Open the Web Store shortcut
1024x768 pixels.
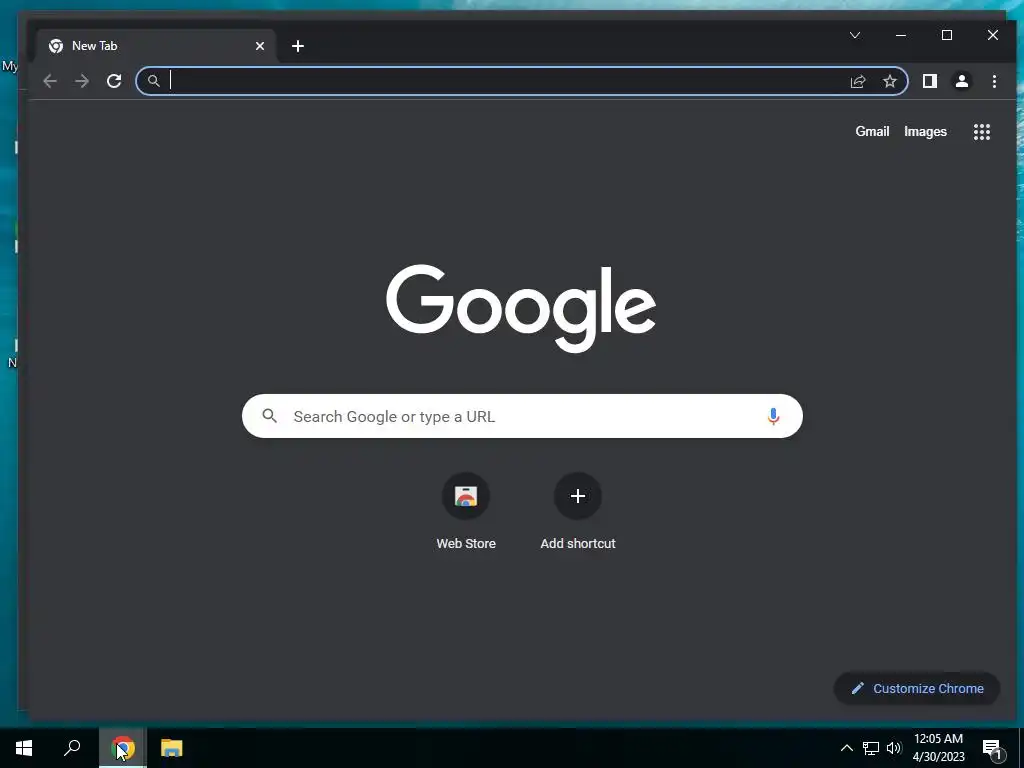coord(466,512)
